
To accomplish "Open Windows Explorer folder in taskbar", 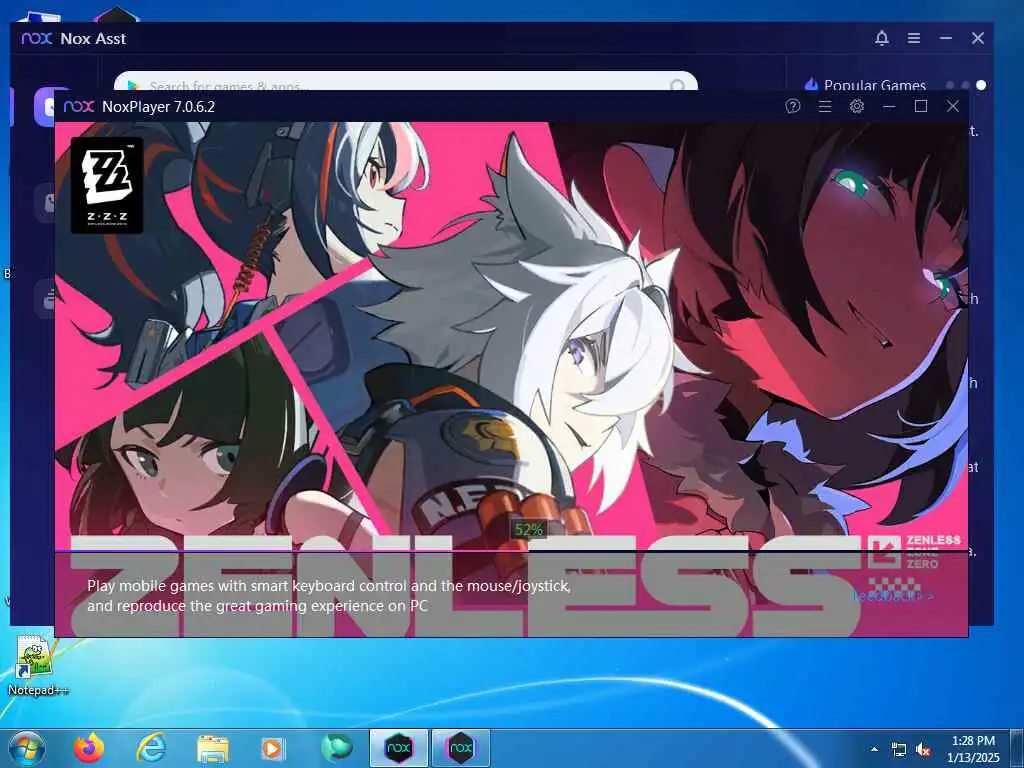I will (213, 749).
